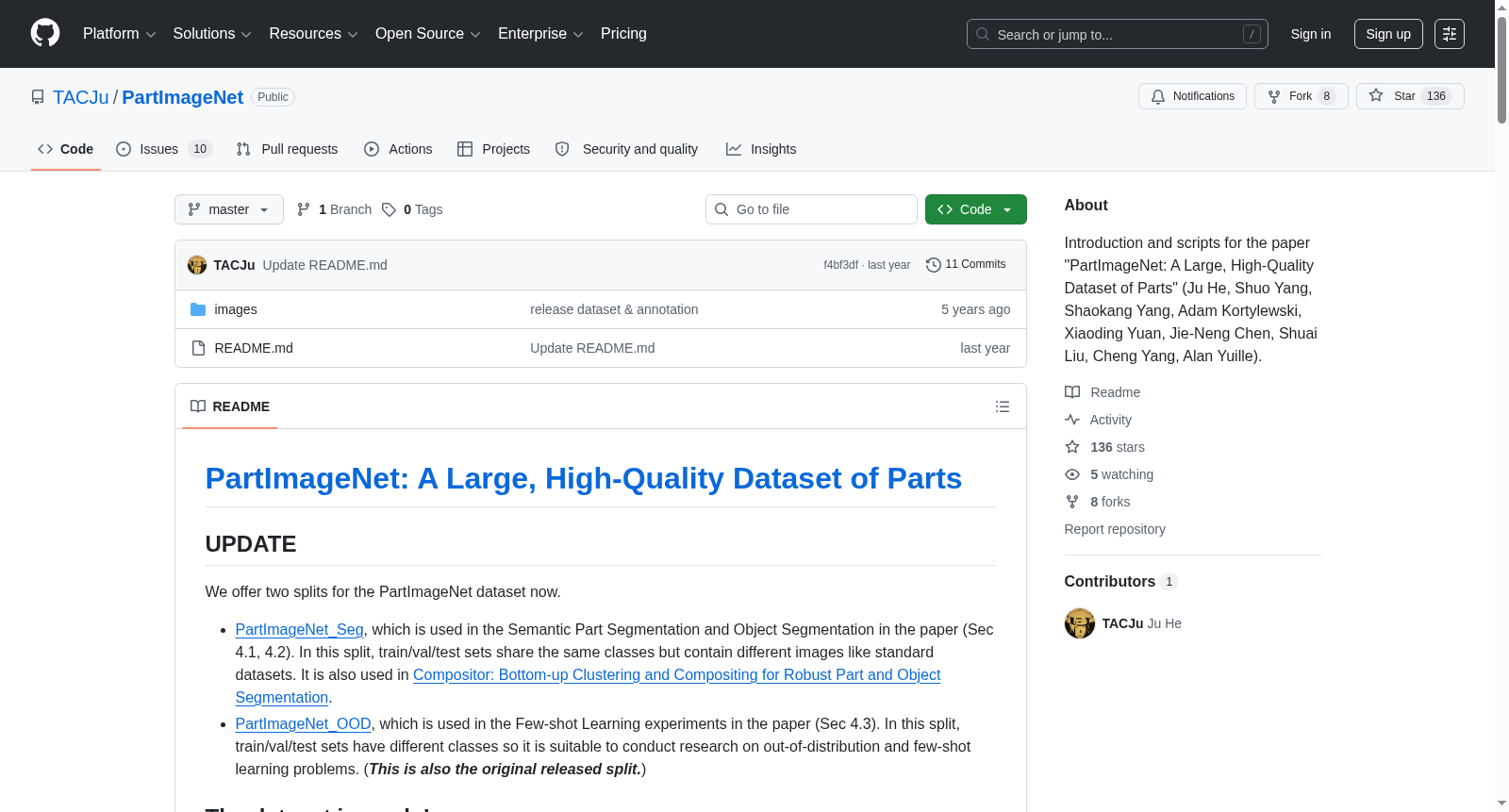Image resolution: width=1509 pixels, height=812 pixels.
Task: Follow the PartImageNet_OOD link
Action: 303,723
